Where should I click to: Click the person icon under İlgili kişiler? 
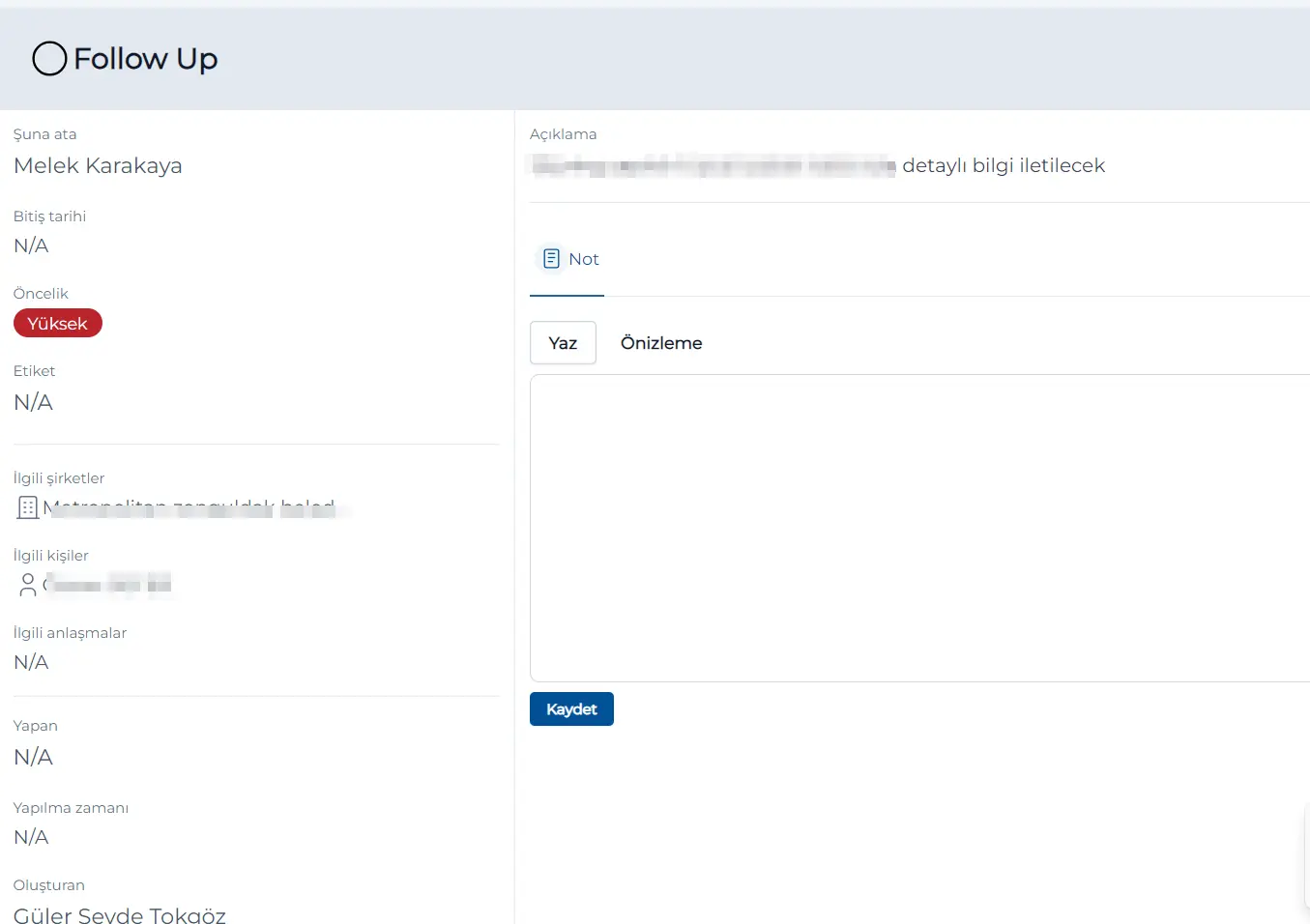click(x=28, y=584)
